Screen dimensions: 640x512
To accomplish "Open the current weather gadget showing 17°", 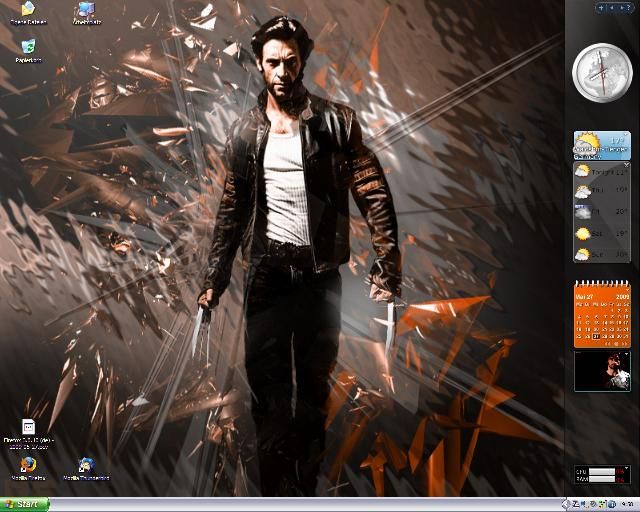I will [x=602, y=145].
